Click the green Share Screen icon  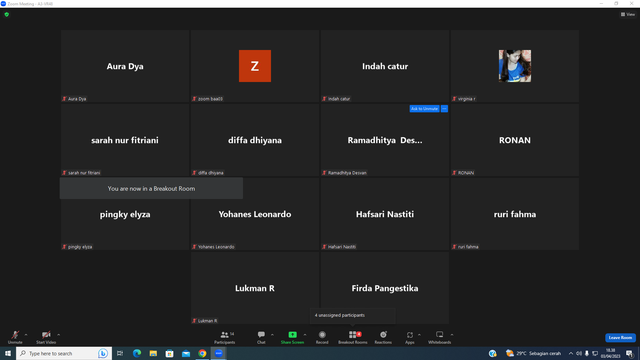[292, 335]
